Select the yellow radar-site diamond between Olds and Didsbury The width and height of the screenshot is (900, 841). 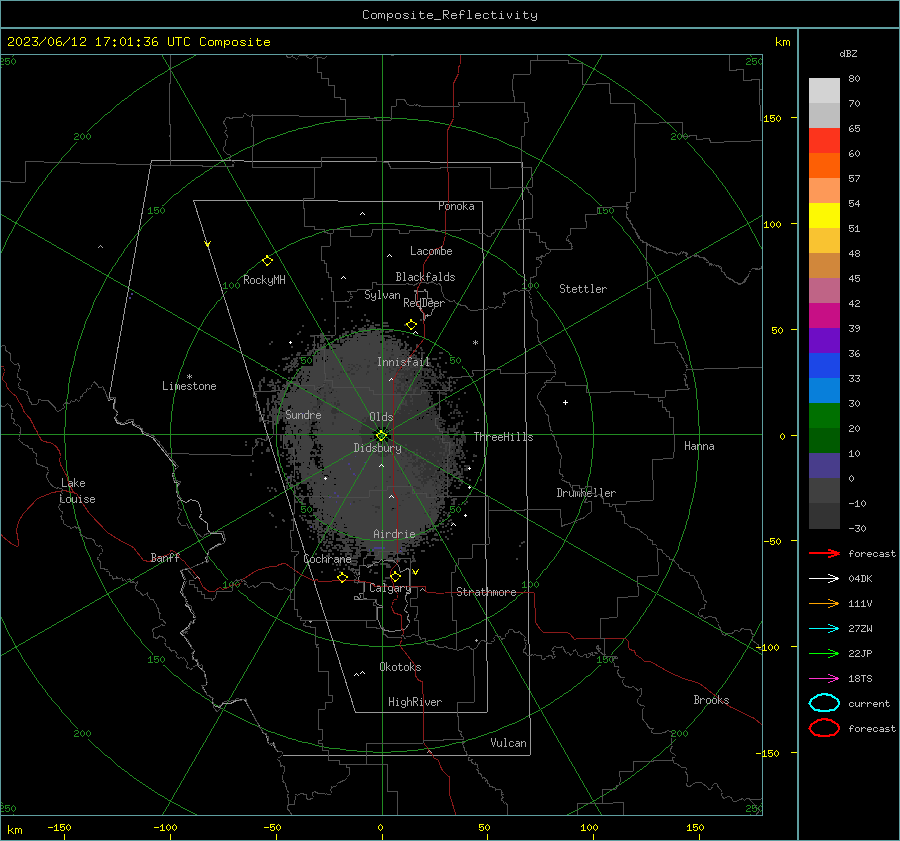[382, 436]
